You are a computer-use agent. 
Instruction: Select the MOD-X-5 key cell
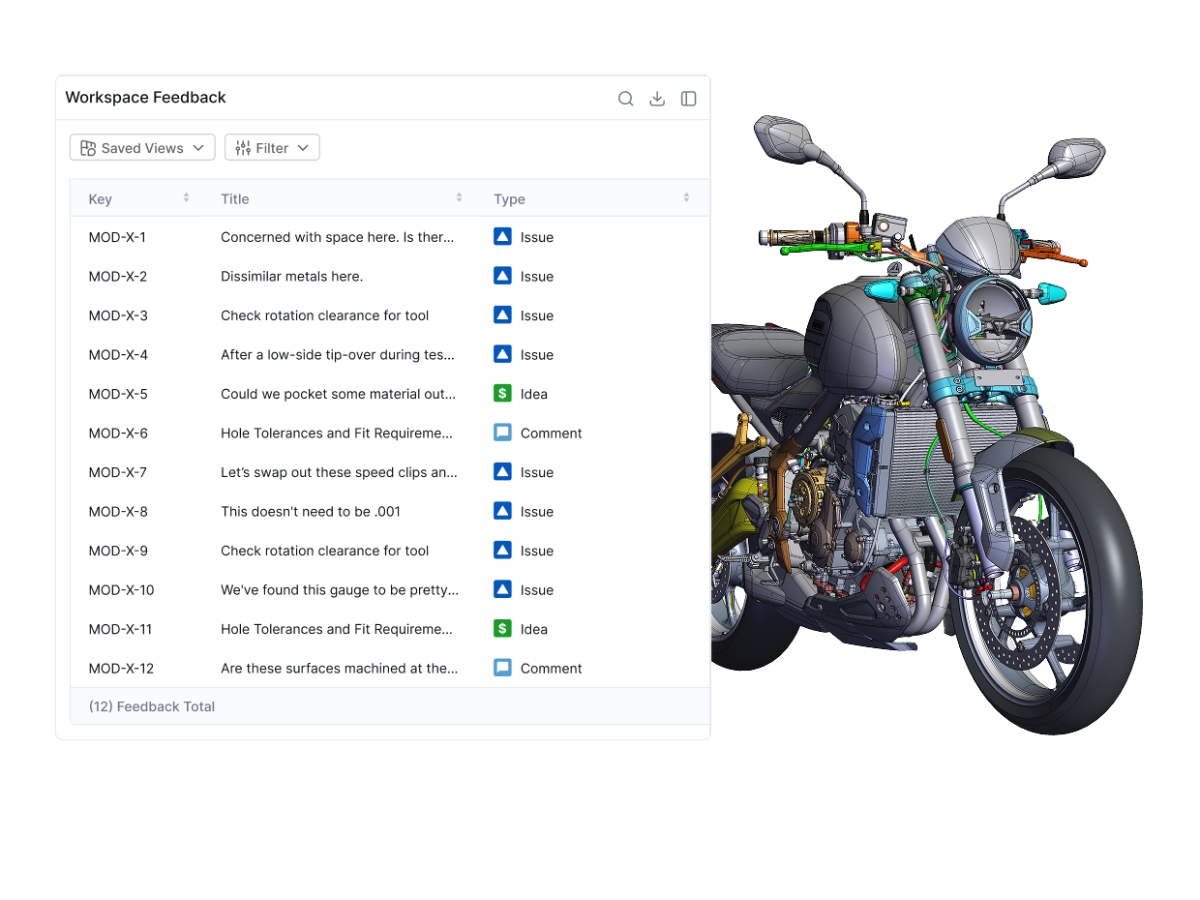pos(118,394)
